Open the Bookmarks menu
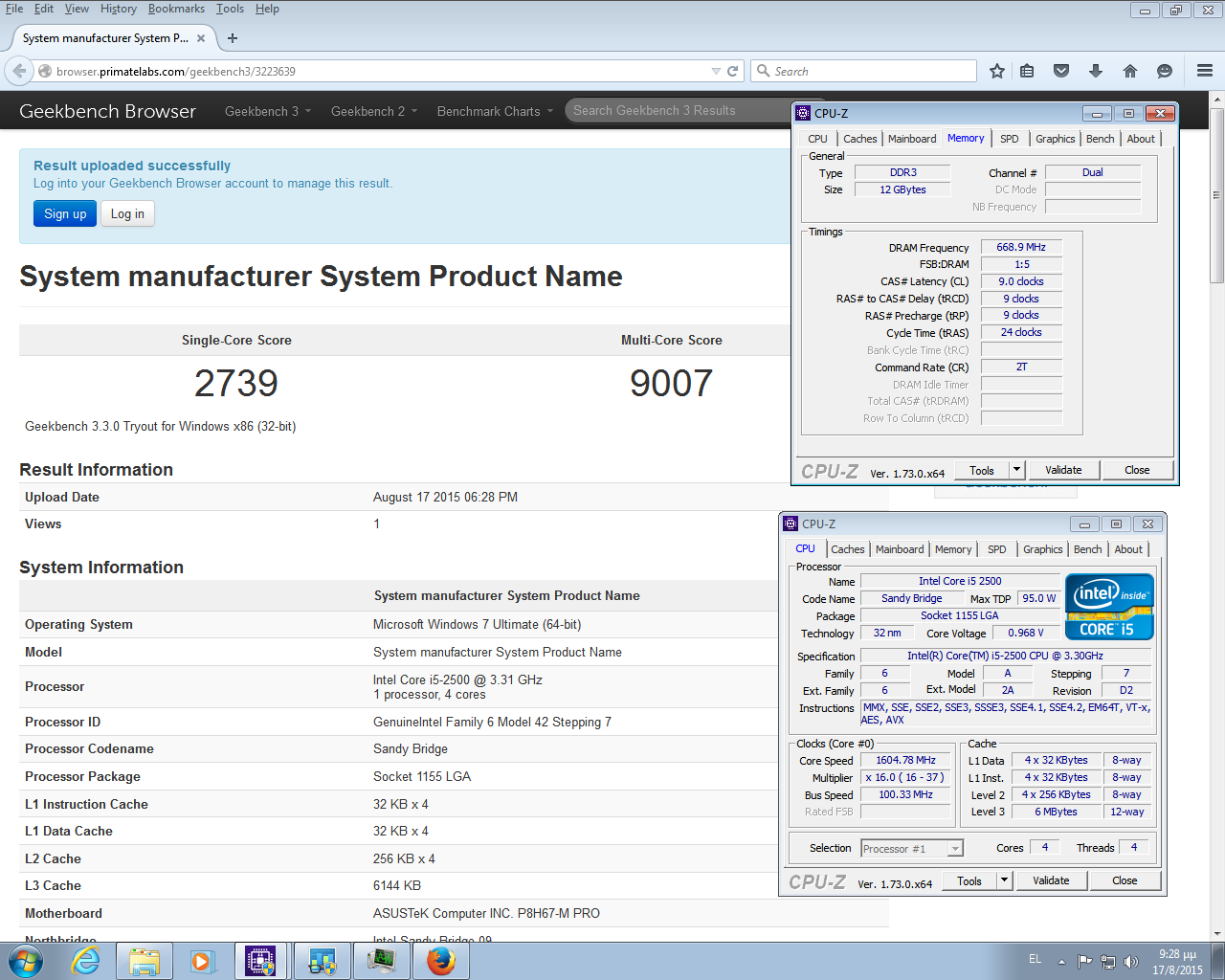Viewport: 1225px width, 980px height. 176,9
